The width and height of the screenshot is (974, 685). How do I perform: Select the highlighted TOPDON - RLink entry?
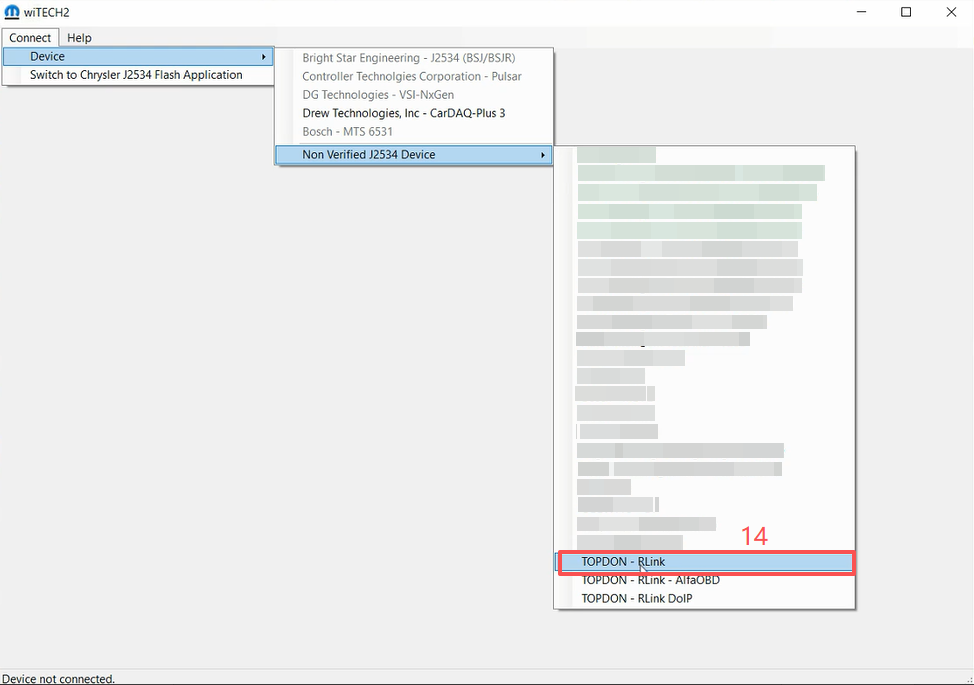tap(623, 562)
